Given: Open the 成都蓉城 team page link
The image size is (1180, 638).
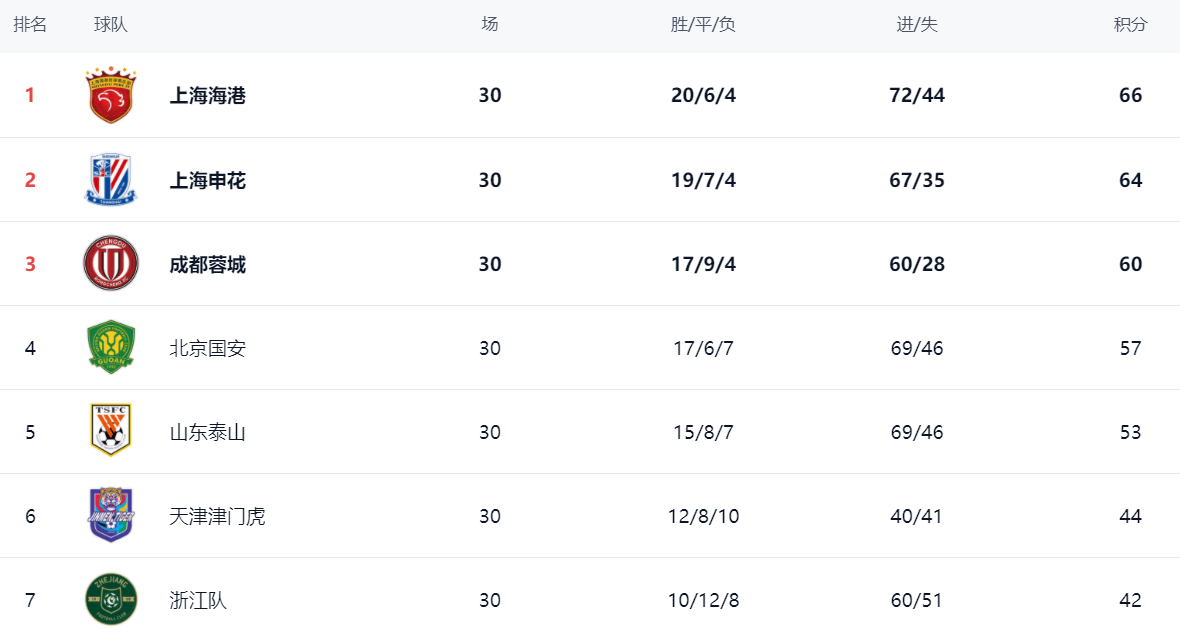Looking at the screenshot, I should 208,264.
